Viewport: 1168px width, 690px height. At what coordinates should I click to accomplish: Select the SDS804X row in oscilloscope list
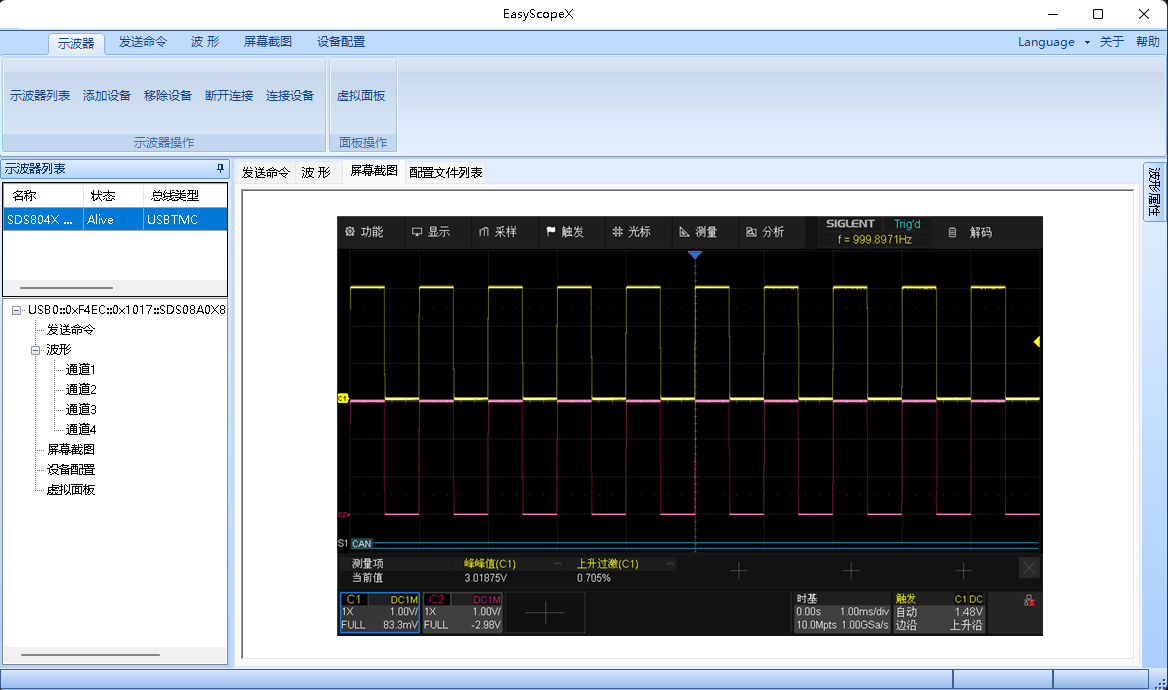click(x=115, y=220)
